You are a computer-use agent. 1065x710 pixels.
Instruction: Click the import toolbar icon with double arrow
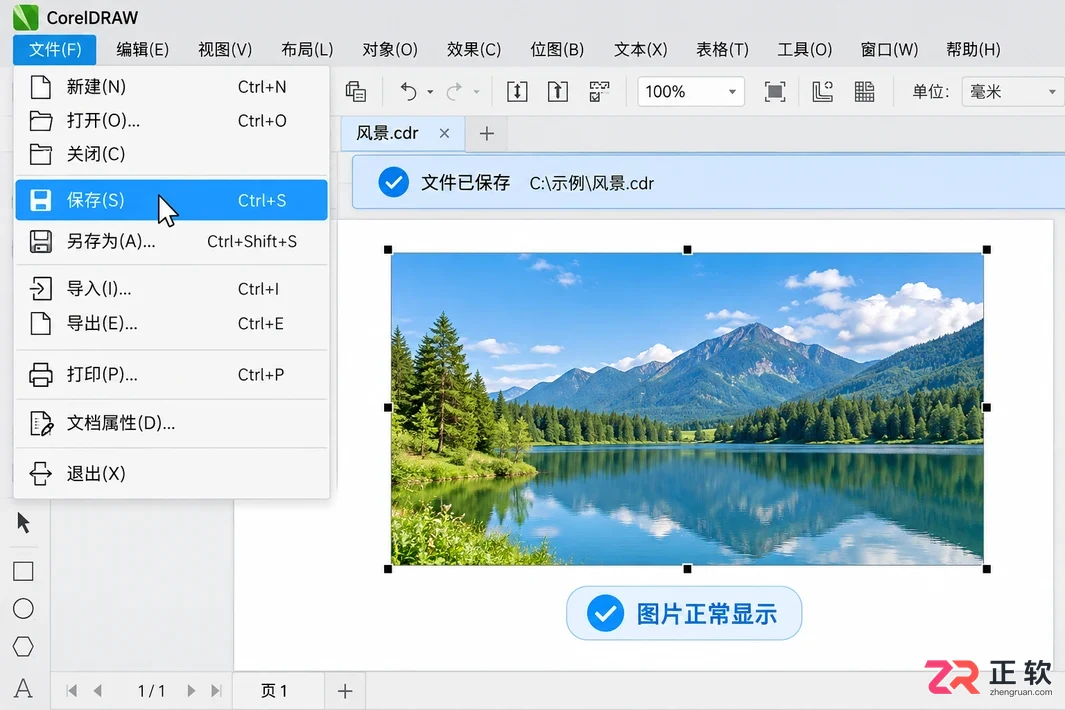[517, 91]
